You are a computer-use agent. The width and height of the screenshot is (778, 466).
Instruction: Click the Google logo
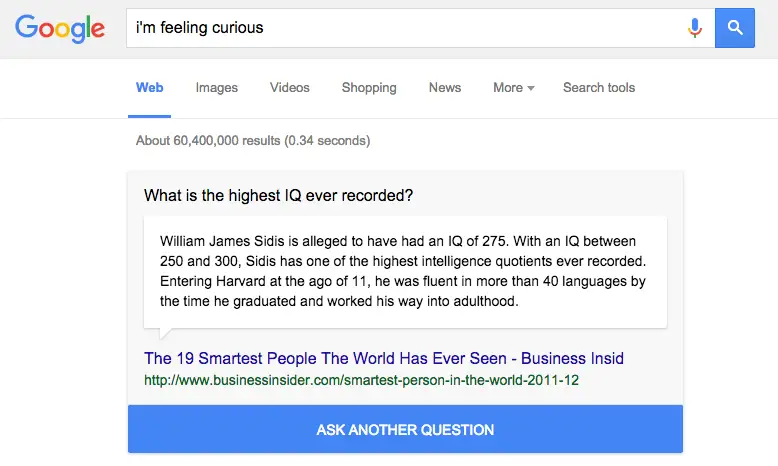tap(60, 28)
